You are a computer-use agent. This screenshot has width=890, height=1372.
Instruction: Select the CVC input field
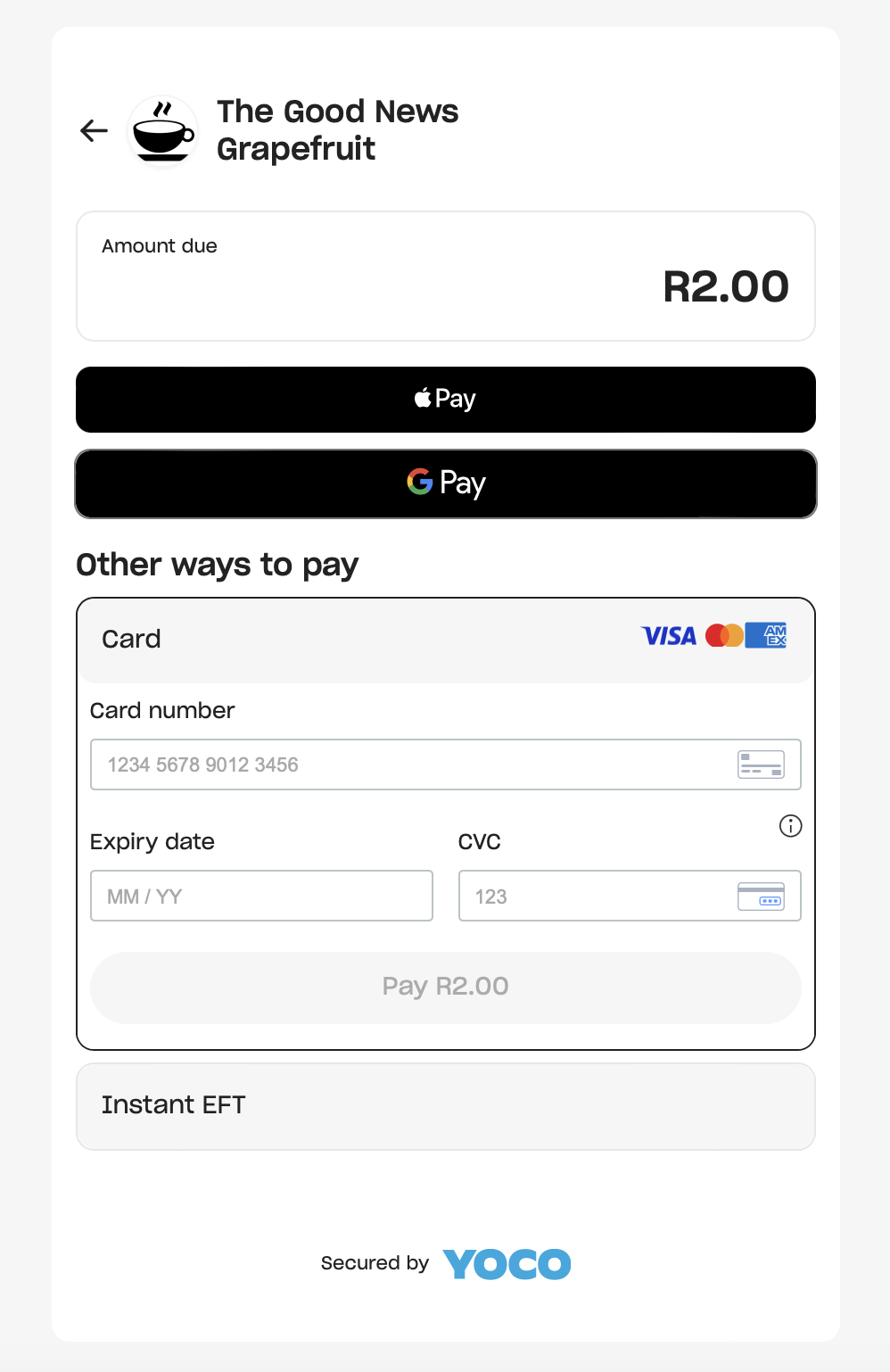pos(630,896)
